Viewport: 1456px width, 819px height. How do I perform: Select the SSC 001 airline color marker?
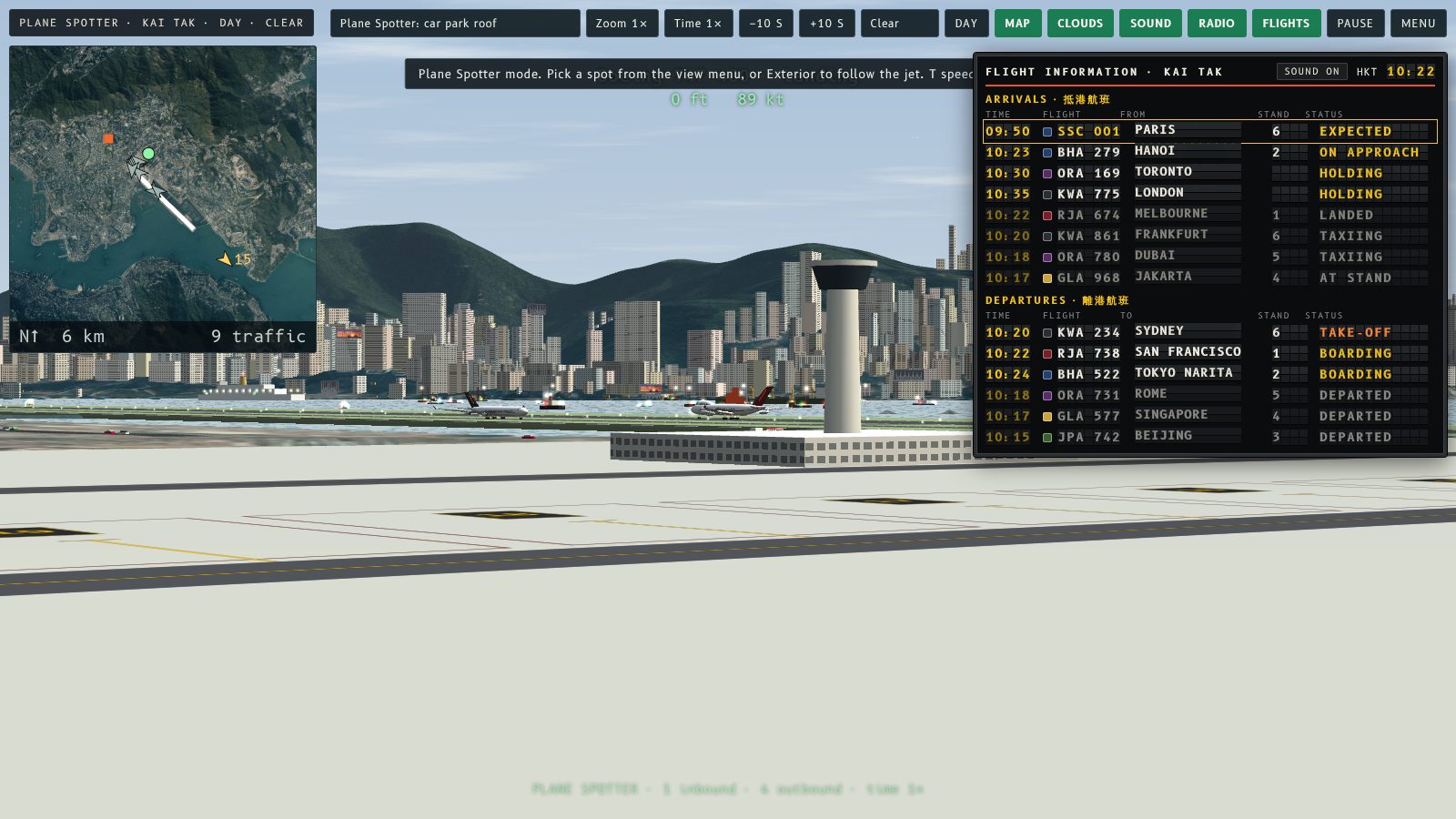point(1047,132)
